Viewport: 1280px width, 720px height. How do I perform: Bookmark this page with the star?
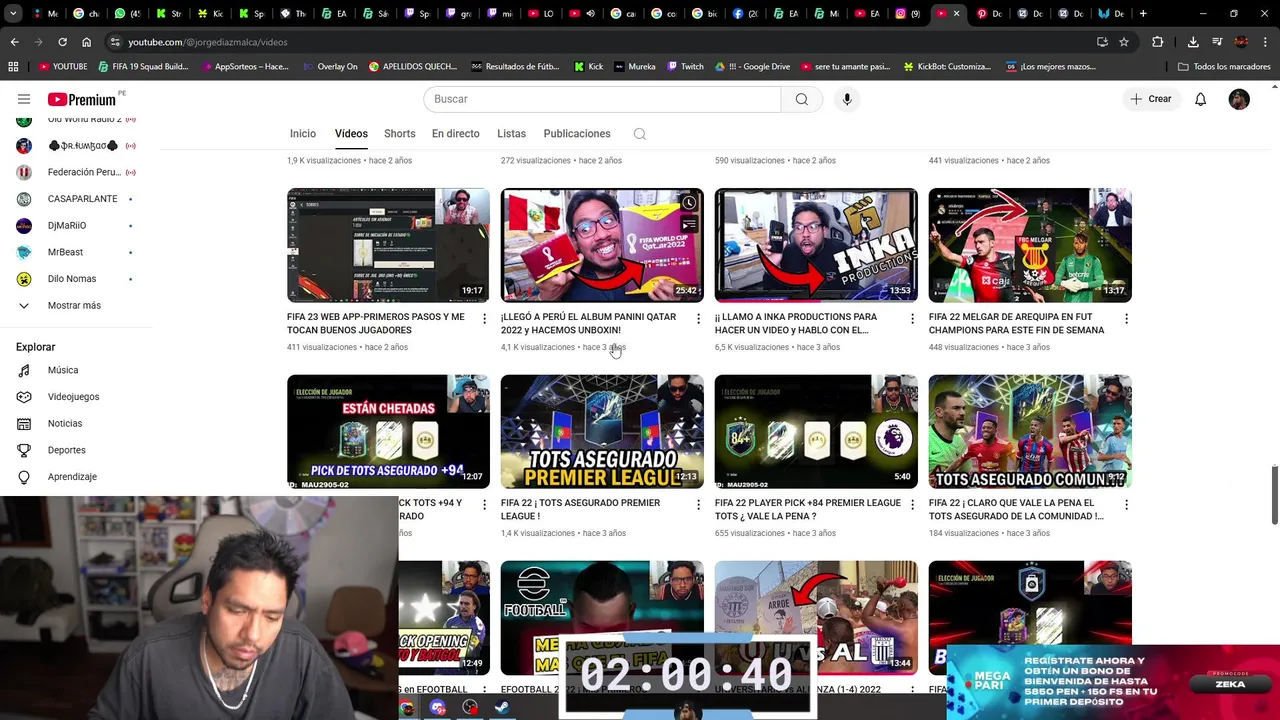point(1124,42)
